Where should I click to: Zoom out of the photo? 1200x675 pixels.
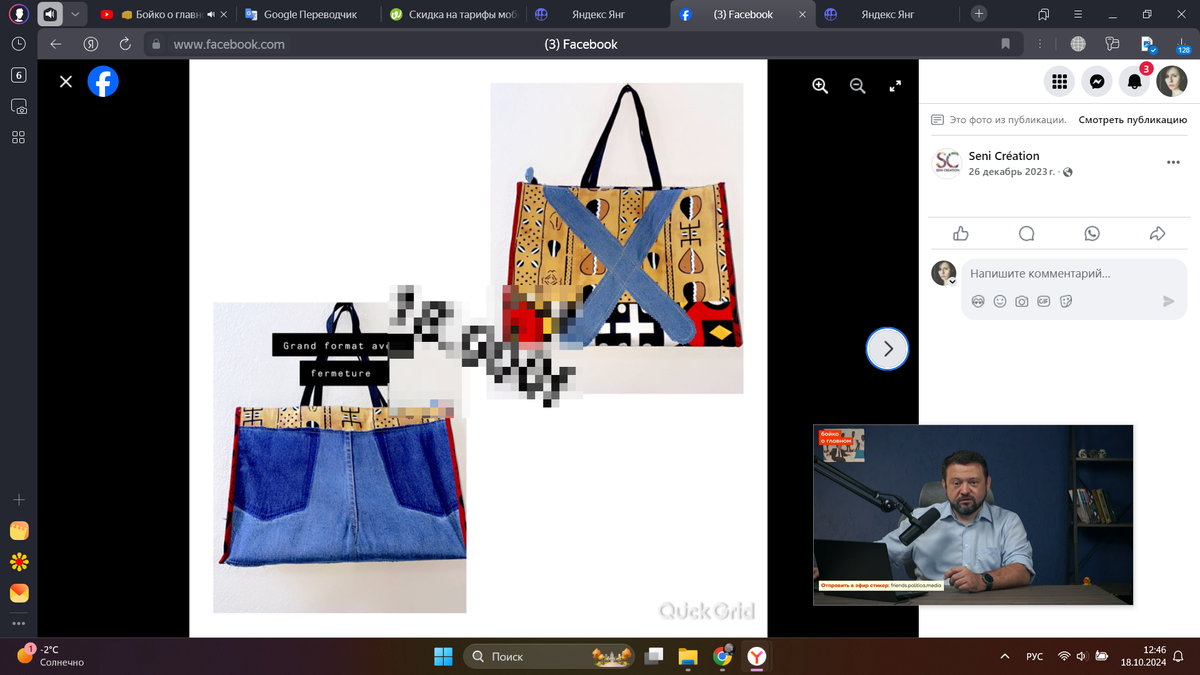click(857, 86)
